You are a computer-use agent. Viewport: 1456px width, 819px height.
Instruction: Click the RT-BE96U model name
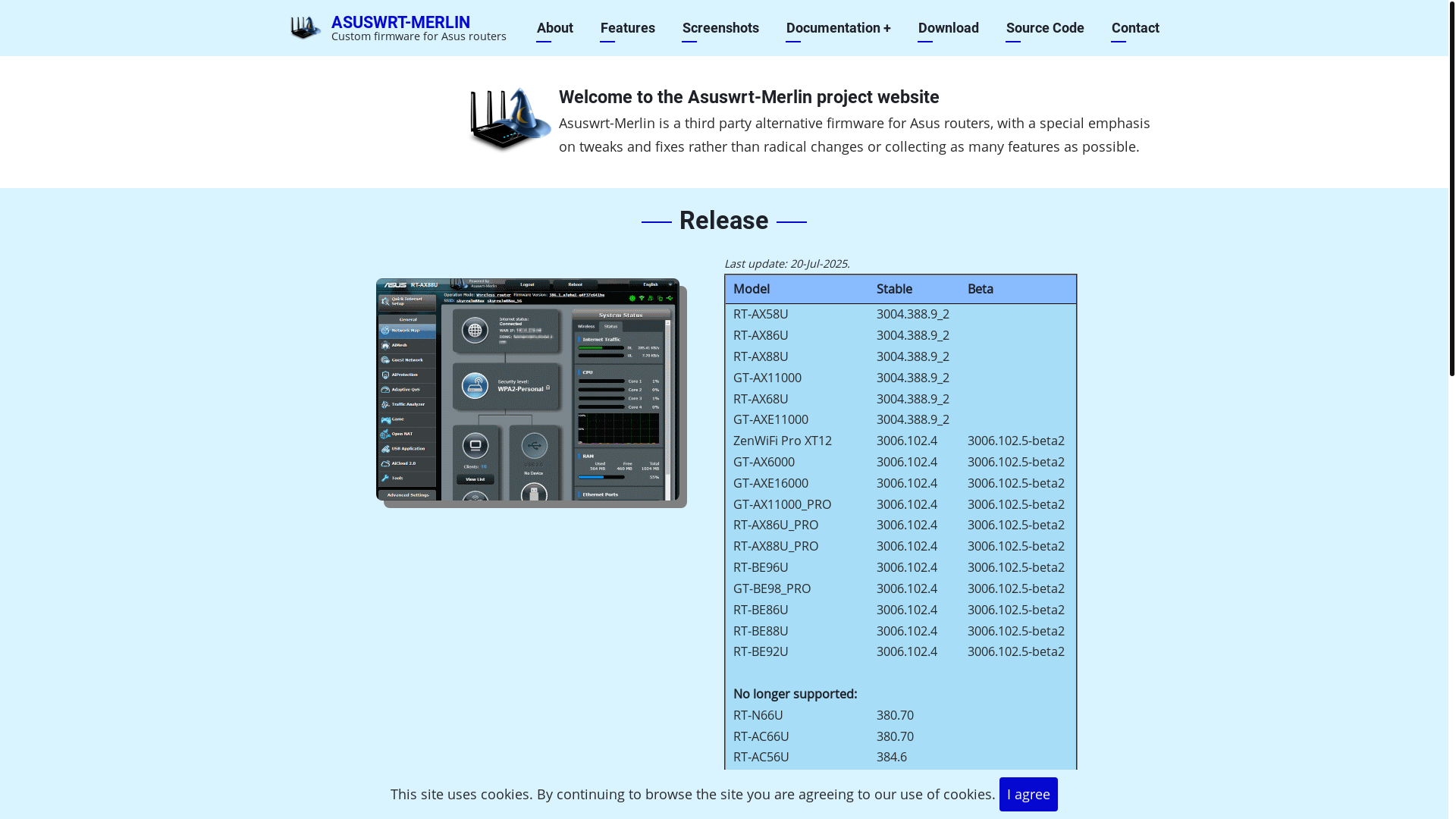(761, 567)
